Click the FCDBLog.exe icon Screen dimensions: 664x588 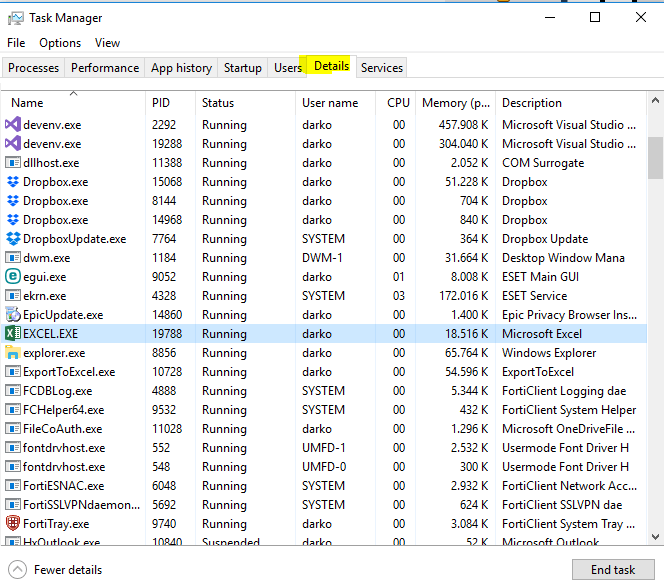coord(13,390)
